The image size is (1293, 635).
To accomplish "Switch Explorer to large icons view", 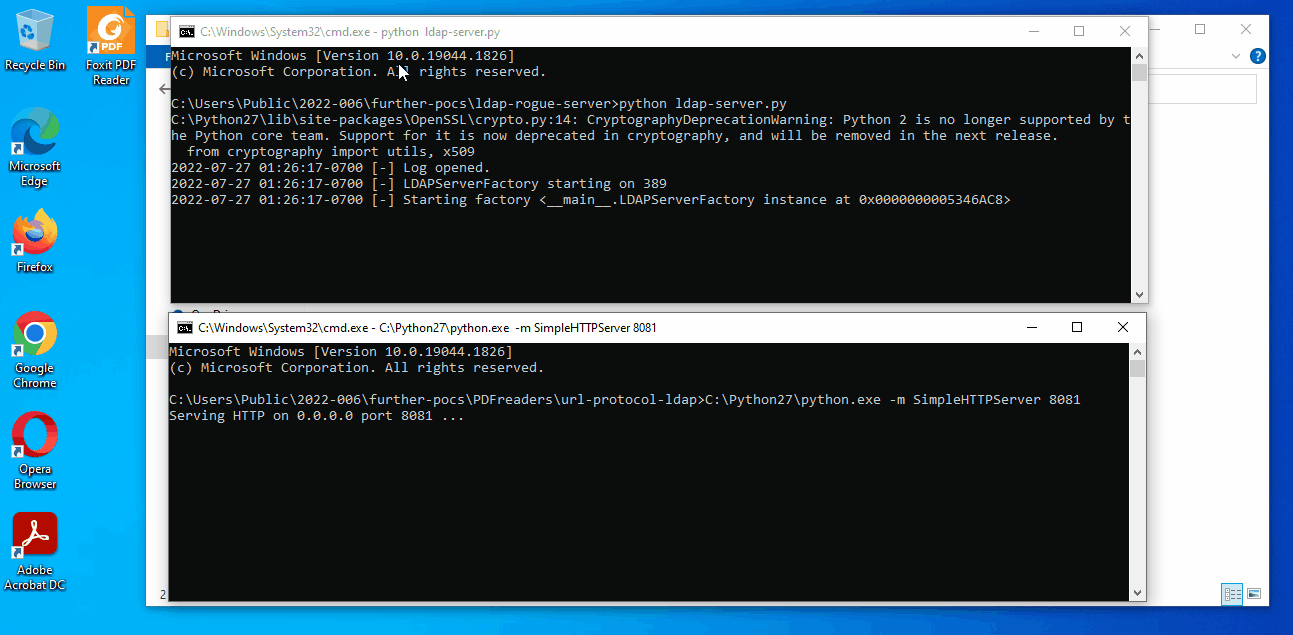I will [x=1253, y=594].
